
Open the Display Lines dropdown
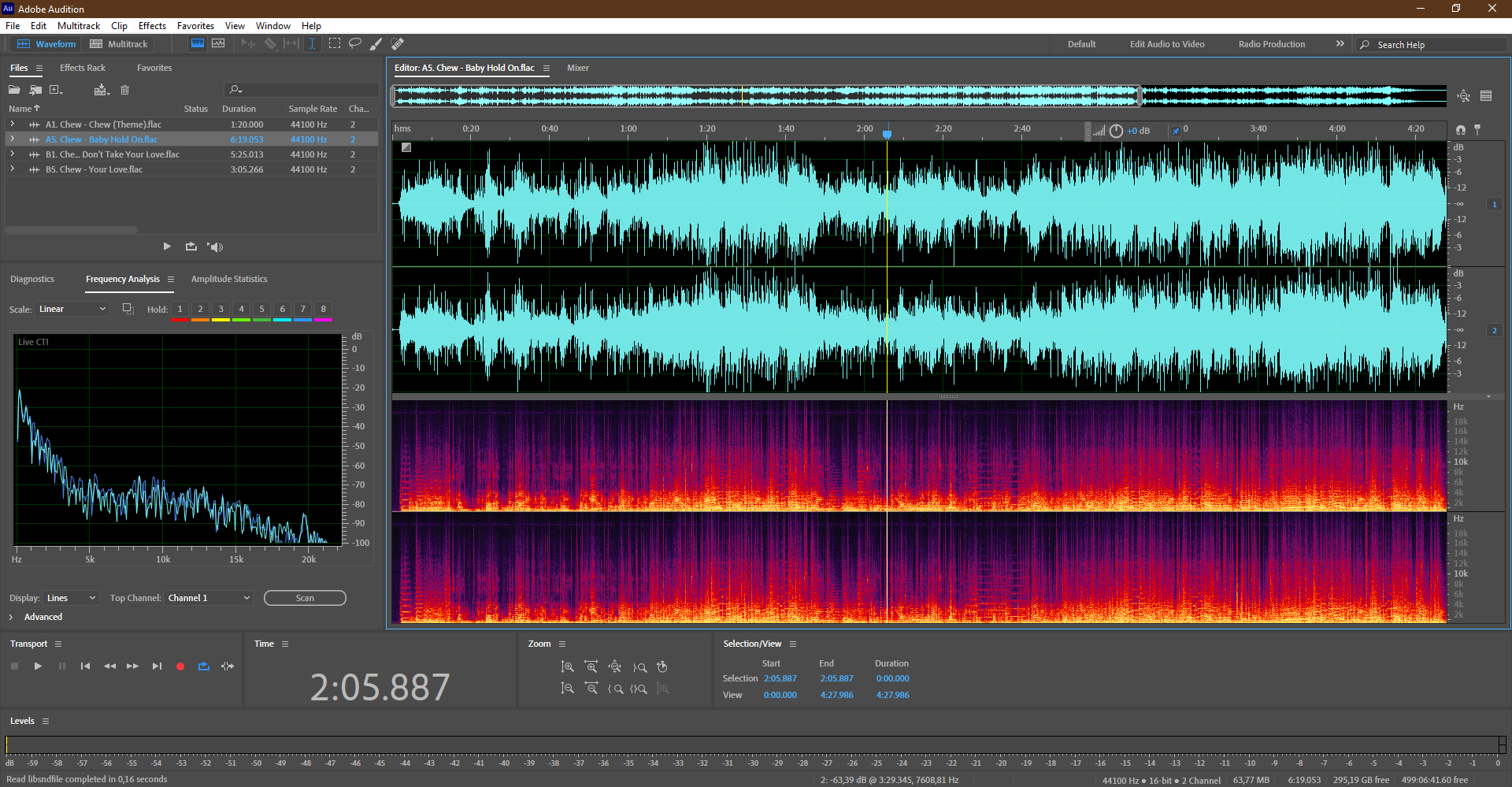71,598
